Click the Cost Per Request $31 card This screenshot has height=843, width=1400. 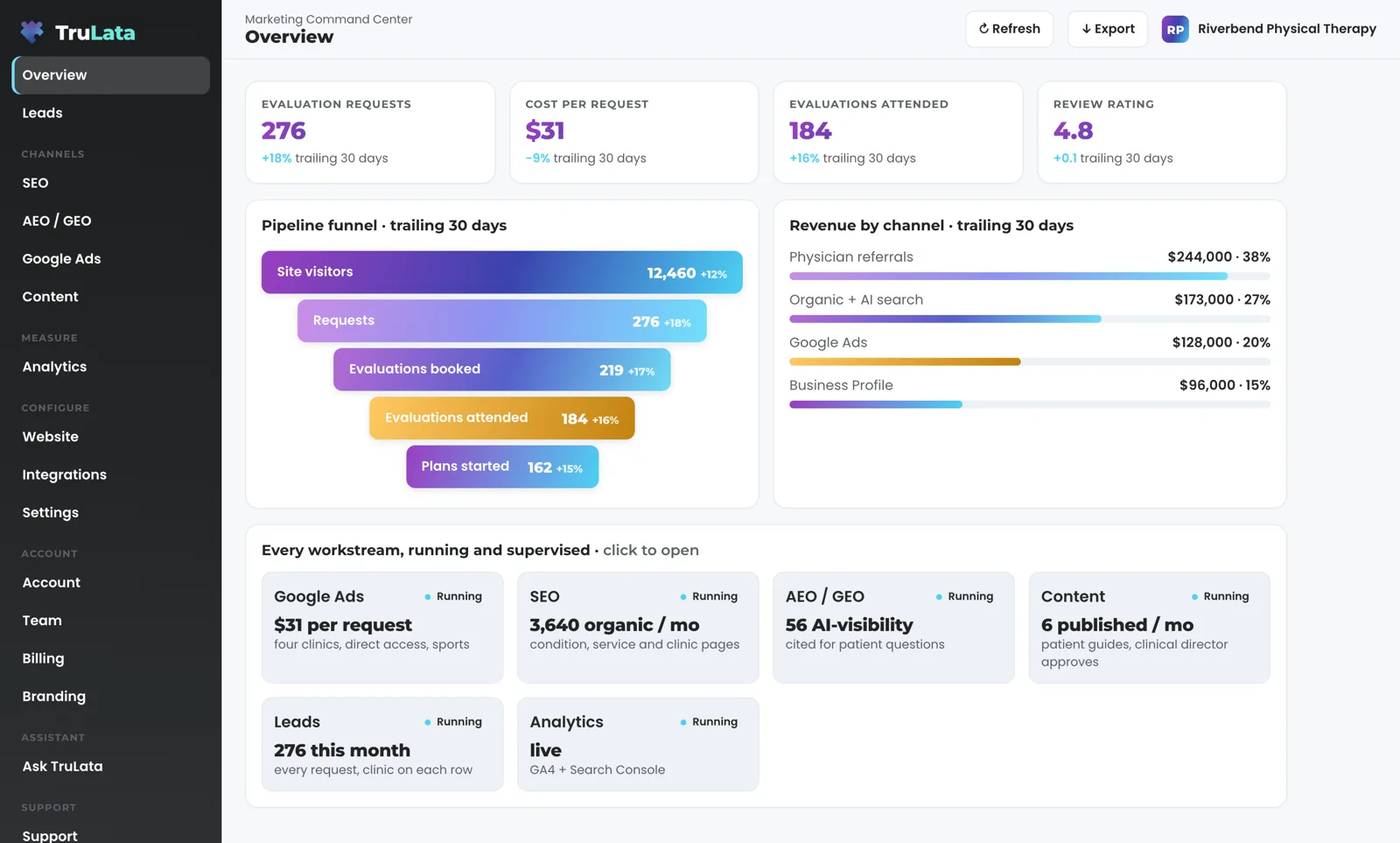point(634,132)
